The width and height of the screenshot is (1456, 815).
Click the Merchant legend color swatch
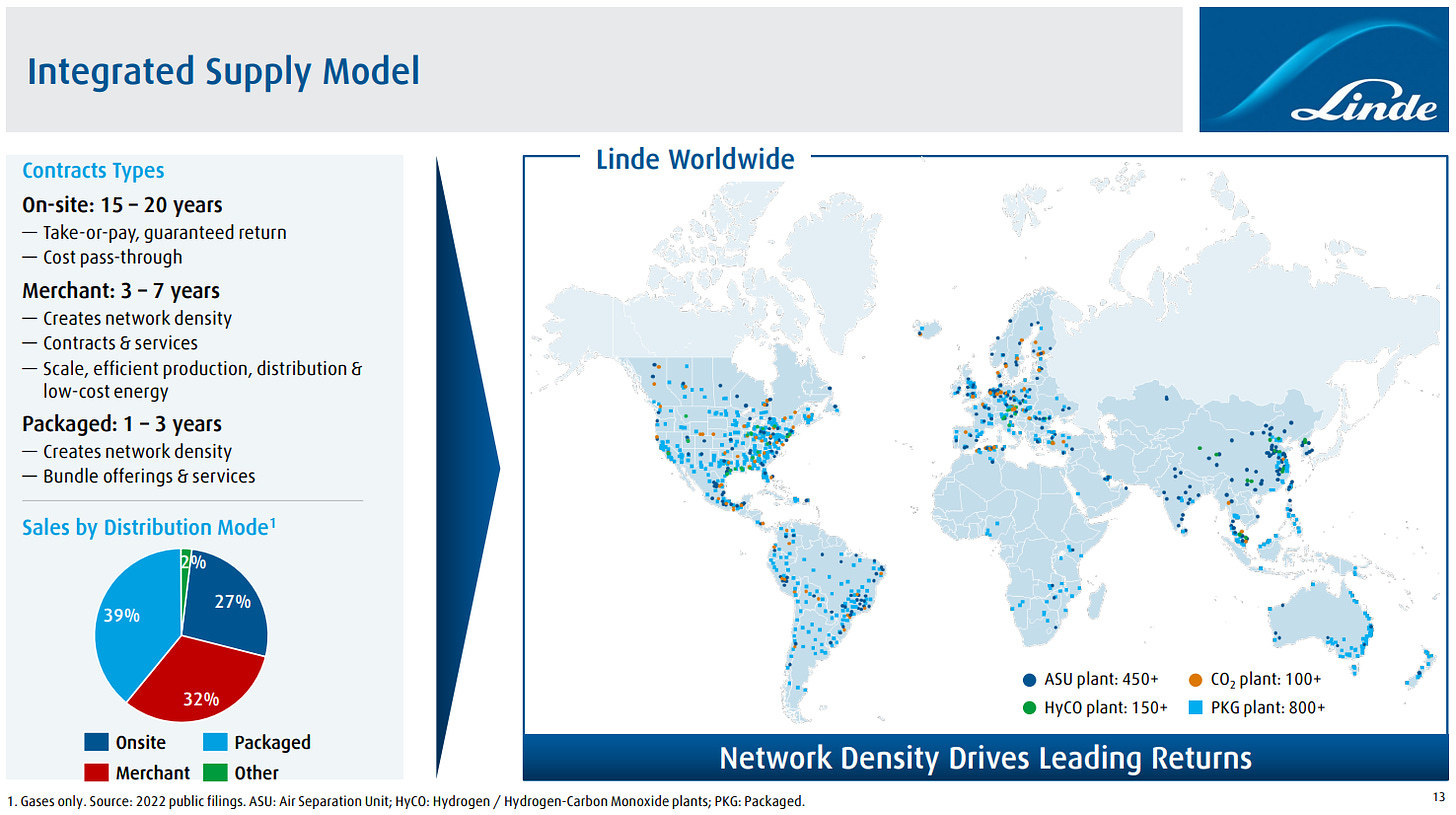pyautogui.click(x=97, y=772)
